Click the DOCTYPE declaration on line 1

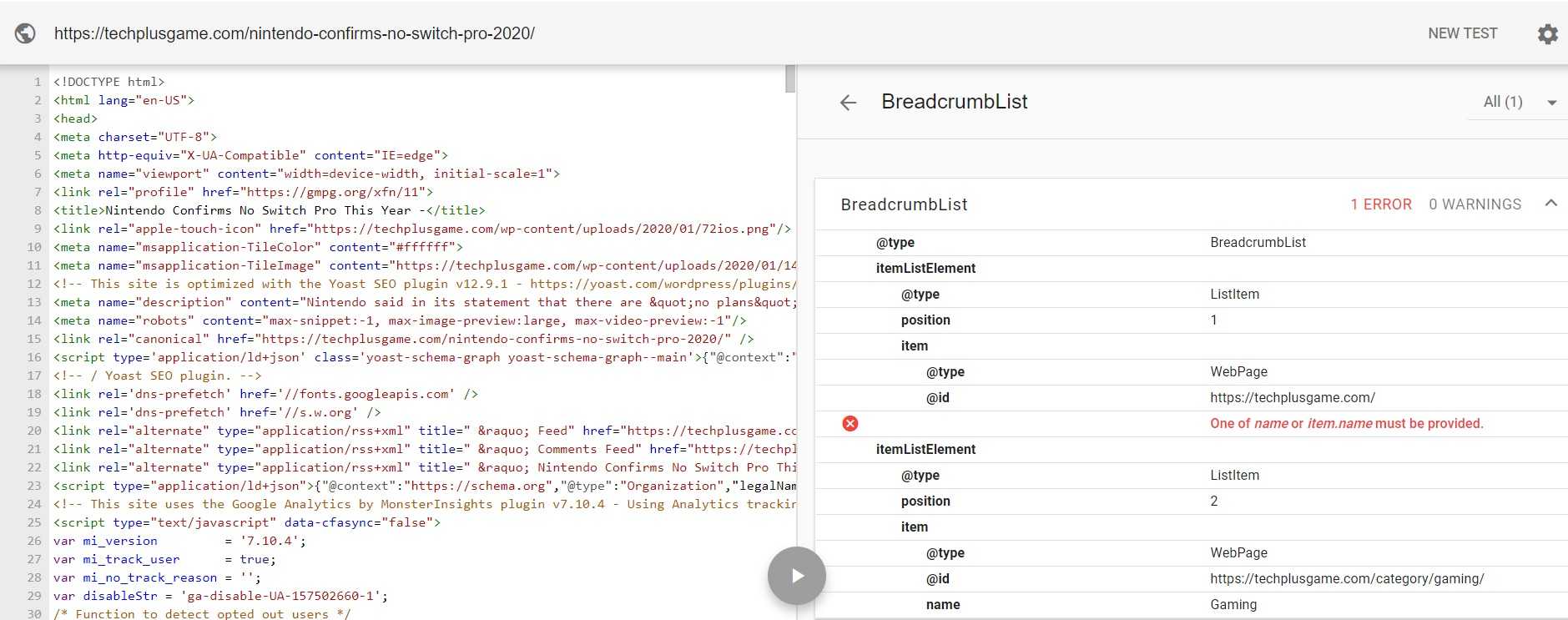click(x=108, y=82)
